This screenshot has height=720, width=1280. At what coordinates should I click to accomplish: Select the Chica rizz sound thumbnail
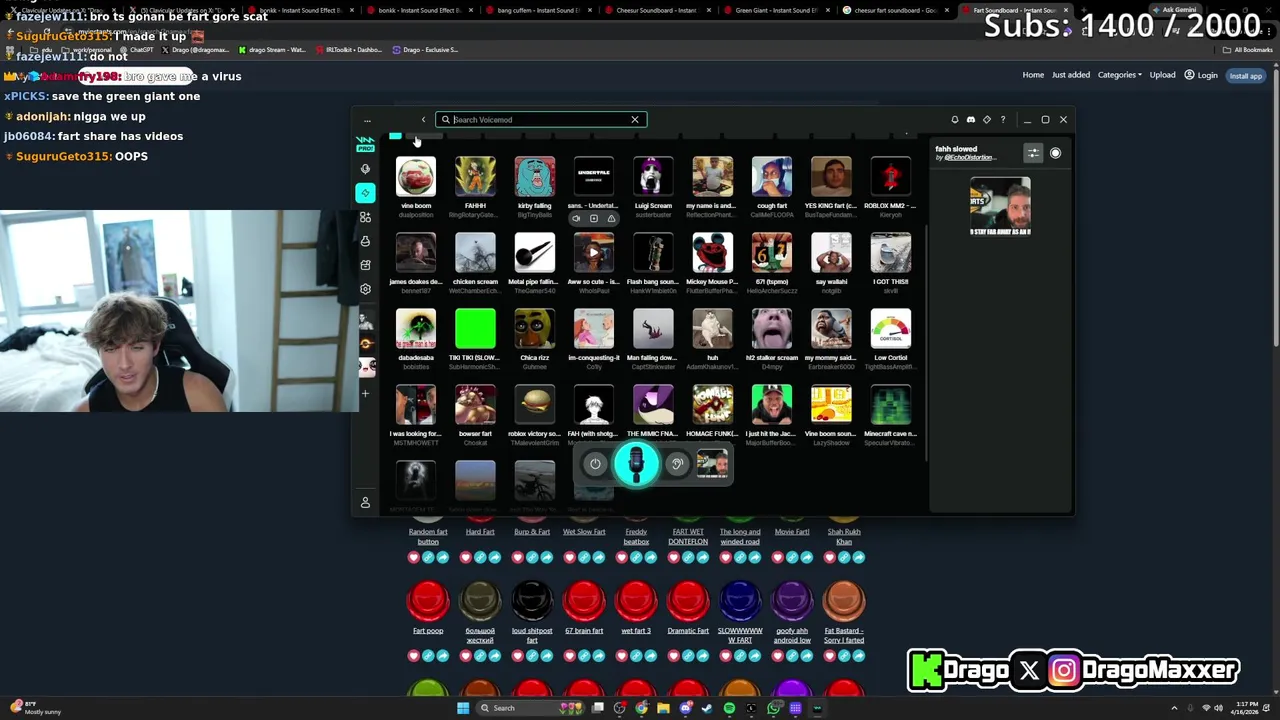[534, 329]
